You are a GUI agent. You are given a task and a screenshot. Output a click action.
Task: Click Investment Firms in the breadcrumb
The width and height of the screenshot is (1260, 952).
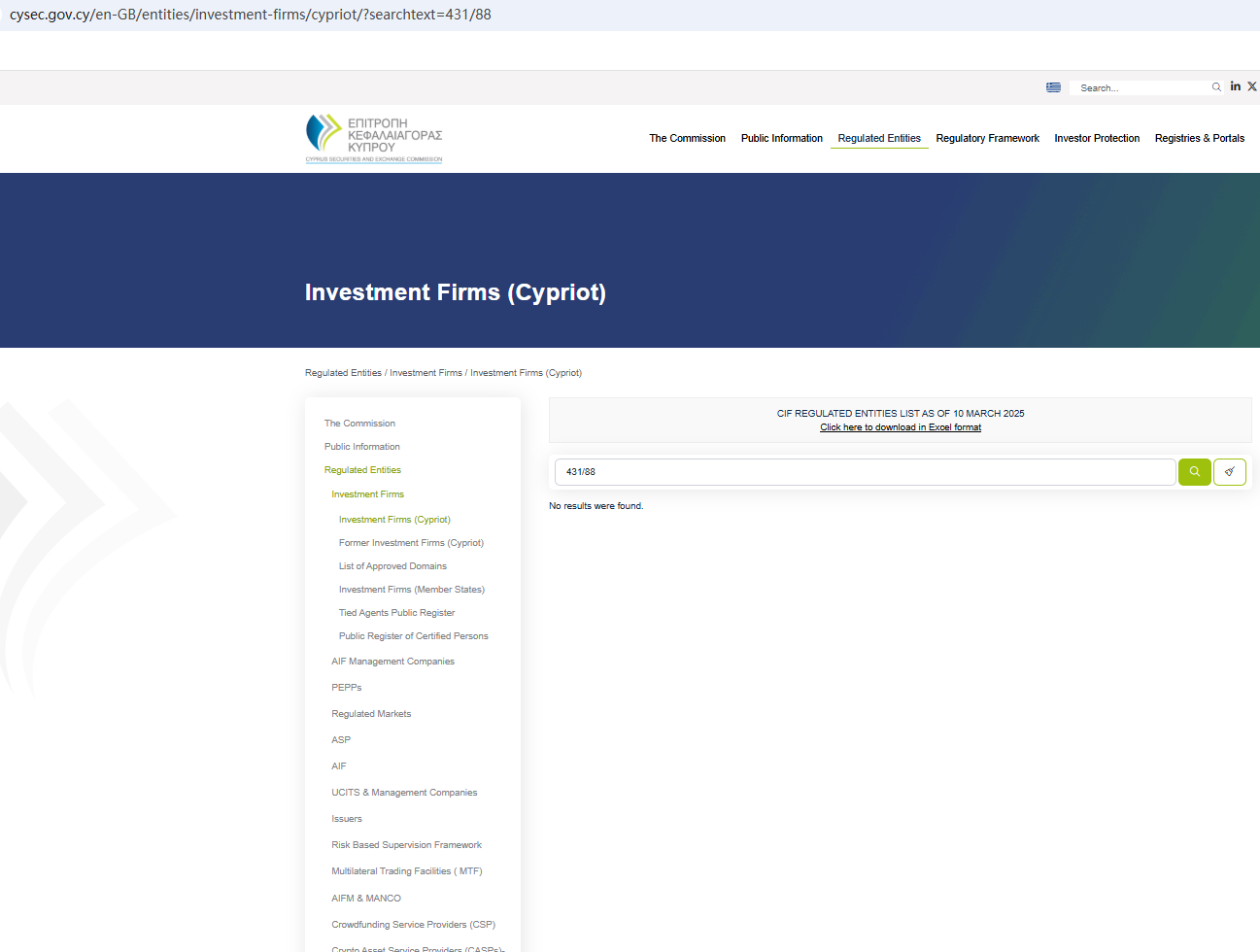(x=426, y=373)
